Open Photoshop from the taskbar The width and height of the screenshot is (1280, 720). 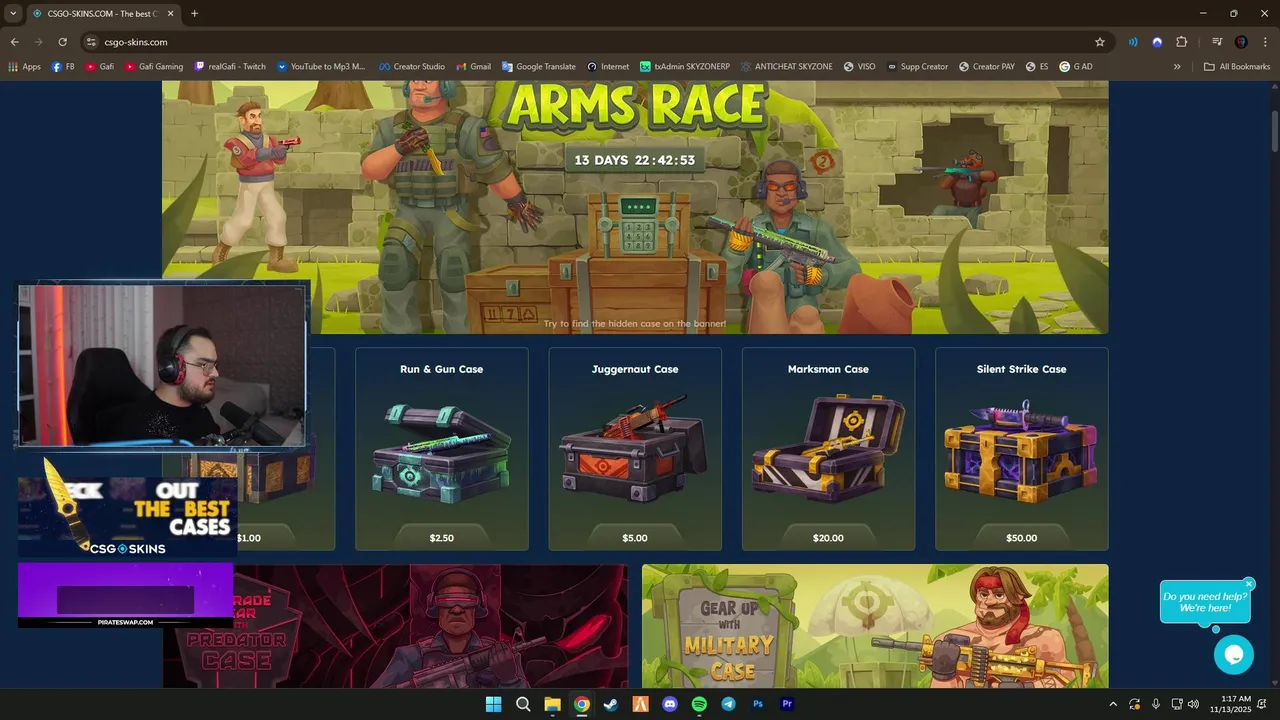[758, 704]
